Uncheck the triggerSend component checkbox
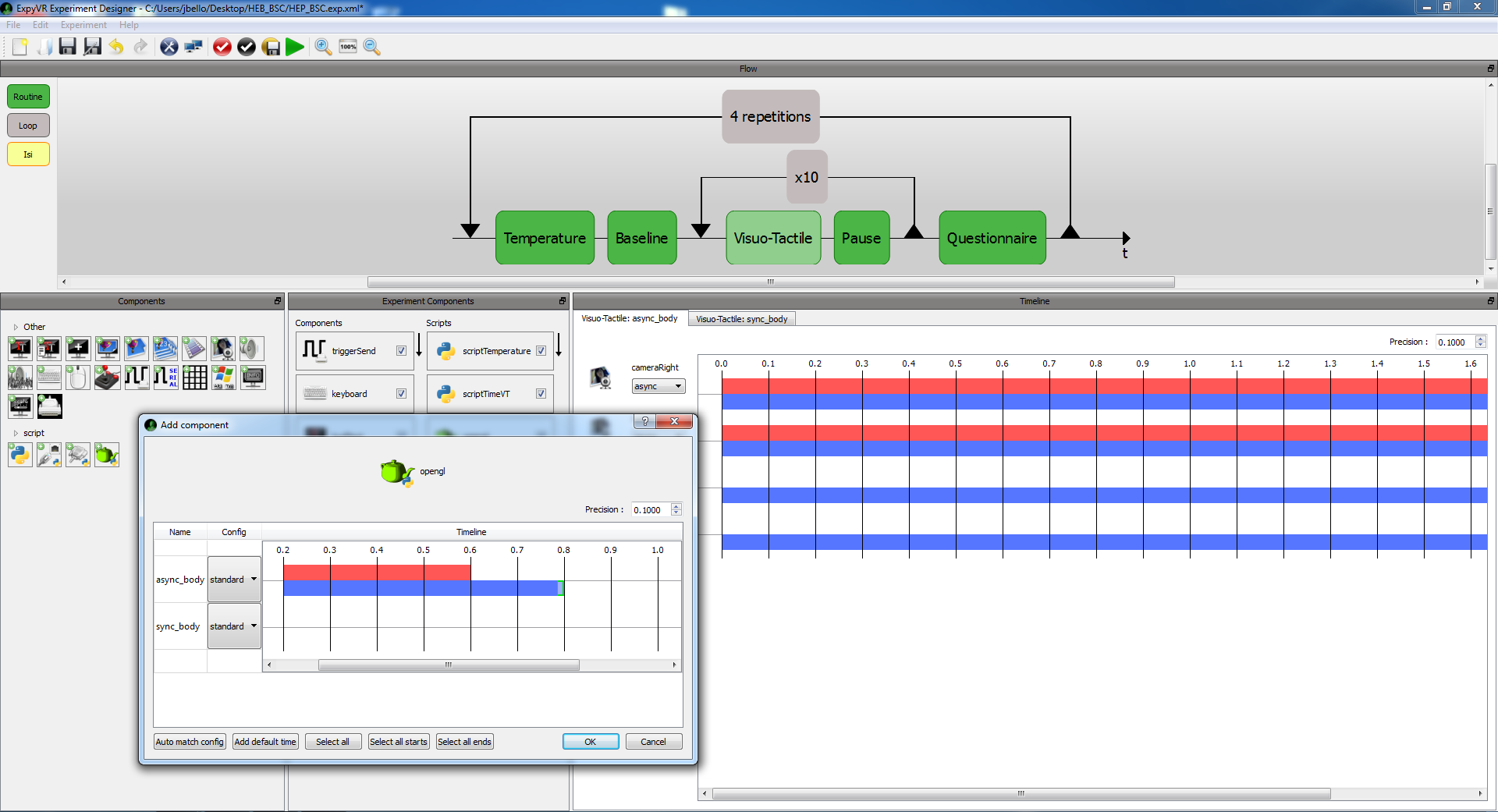Image resolution: width=1498 pixels, height=812 pixels. pos(401,351)
